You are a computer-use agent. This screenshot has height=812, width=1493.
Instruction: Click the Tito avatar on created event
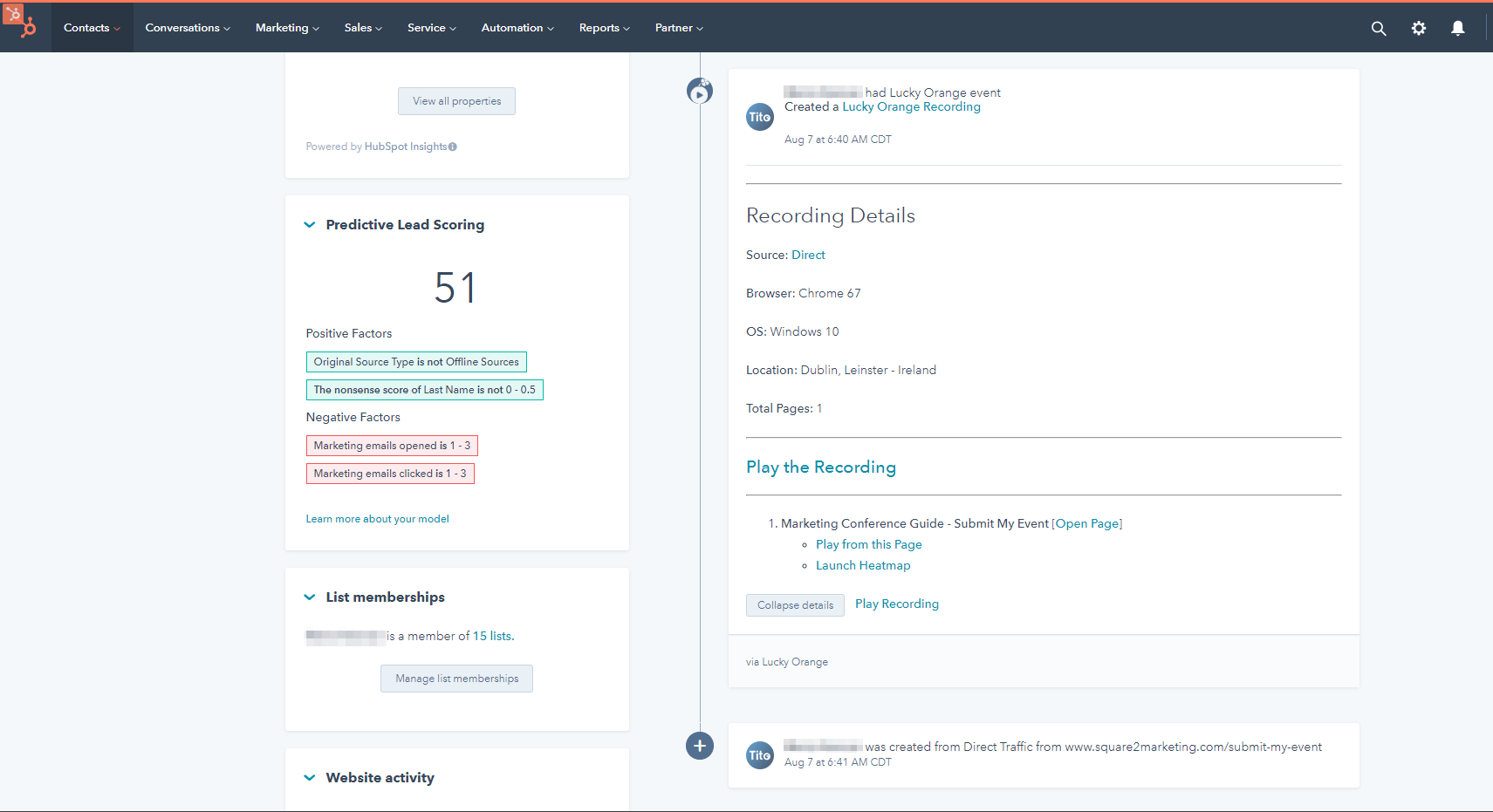click(x=760, y=755)
